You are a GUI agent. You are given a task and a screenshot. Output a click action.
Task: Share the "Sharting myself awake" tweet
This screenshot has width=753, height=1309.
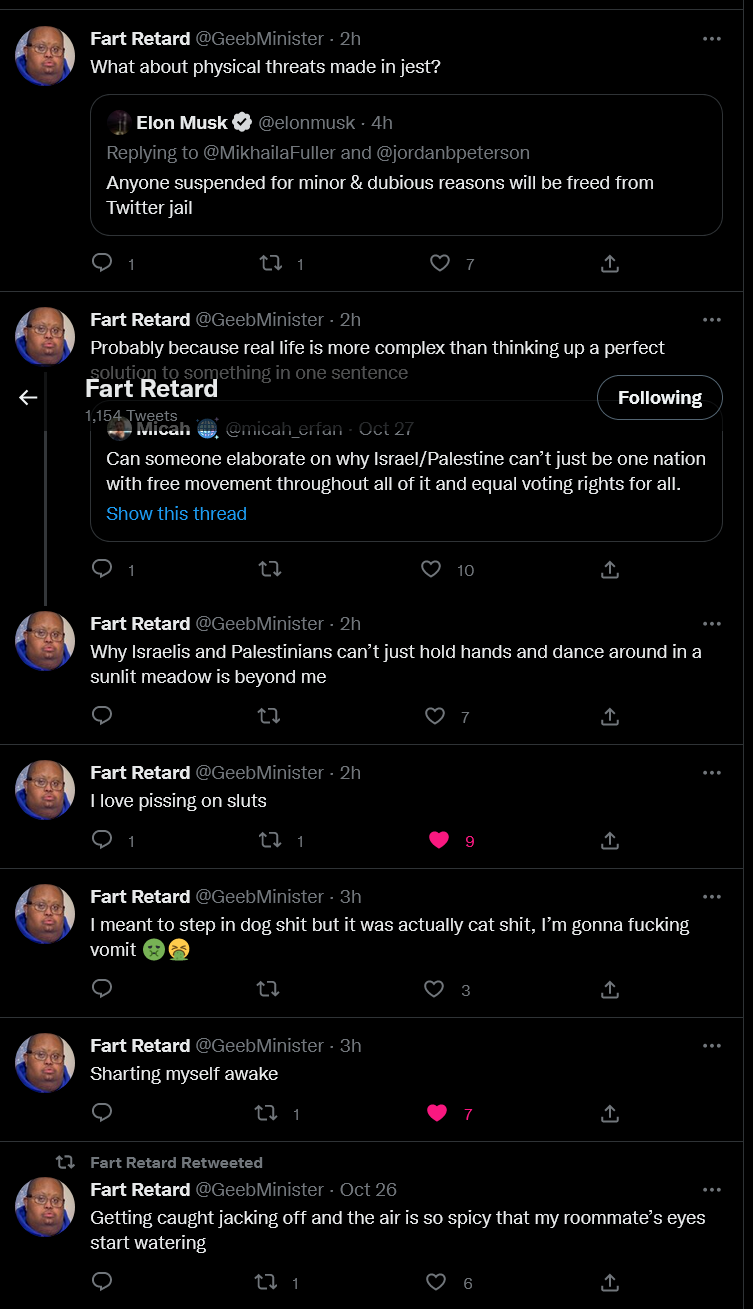tap(610, 1113)
